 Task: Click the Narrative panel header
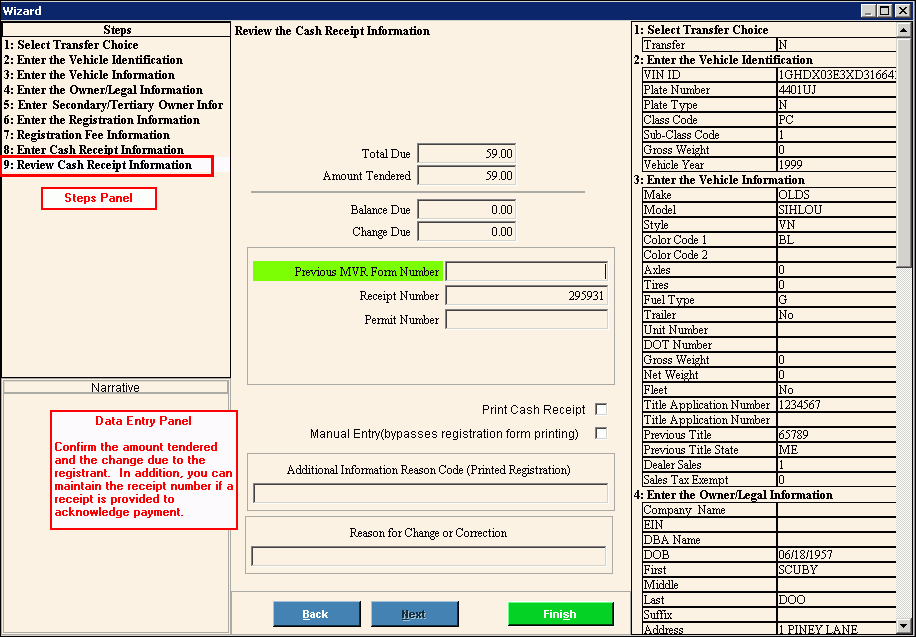[x=115, y=387]
